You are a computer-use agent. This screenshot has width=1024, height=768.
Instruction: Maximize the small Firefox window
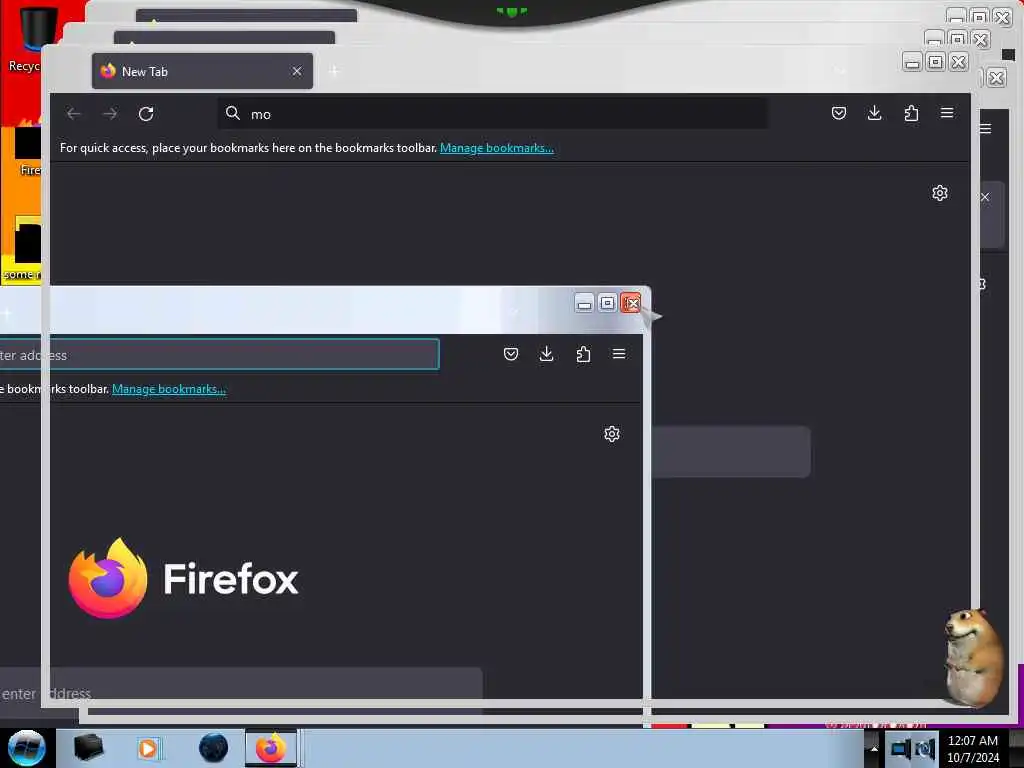pos(607,303)
